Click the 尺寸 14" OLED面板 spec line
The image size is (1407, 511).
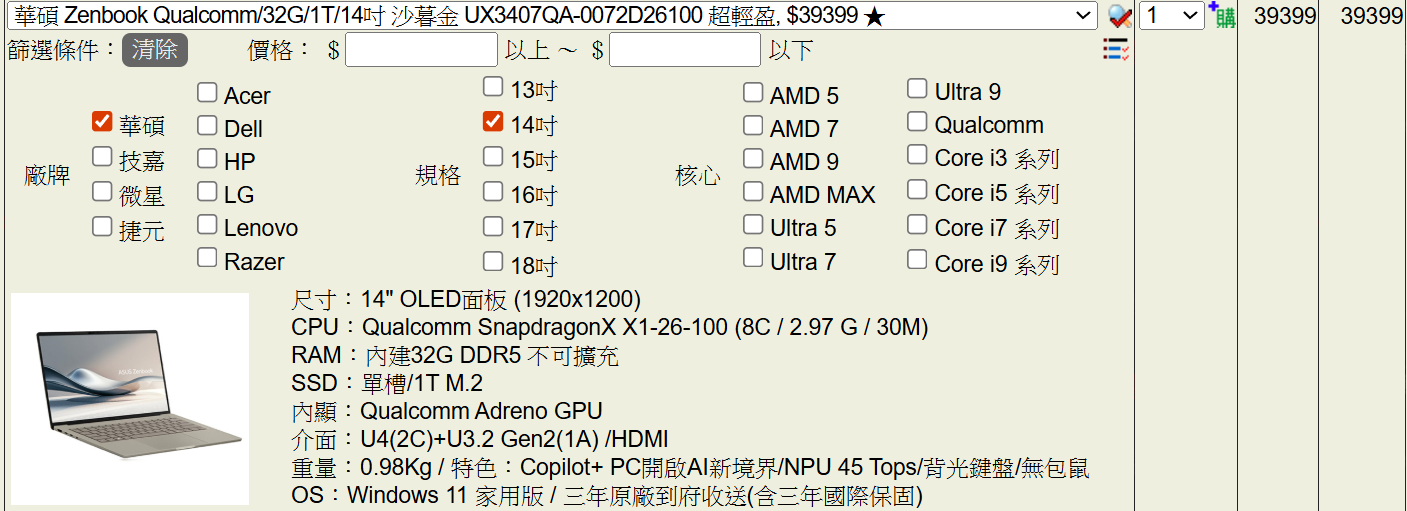[x=466, y=299]
